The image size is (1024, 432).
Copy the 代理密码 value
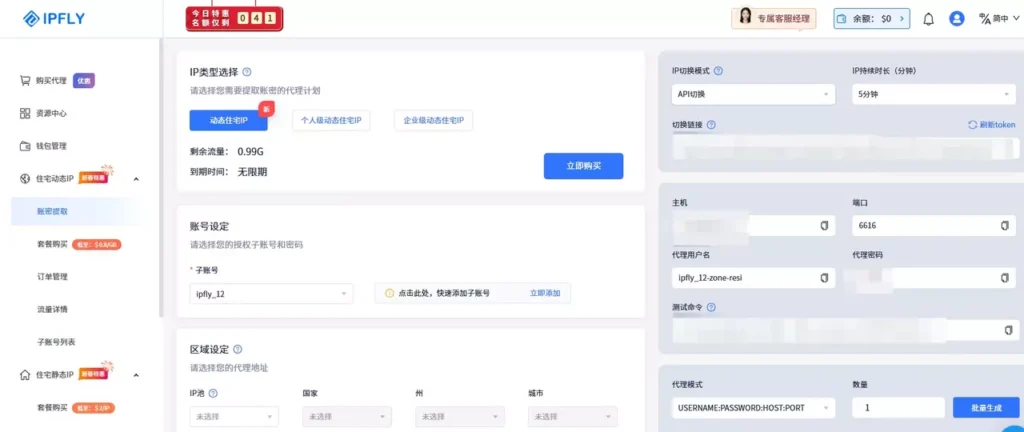[1005, 278]
